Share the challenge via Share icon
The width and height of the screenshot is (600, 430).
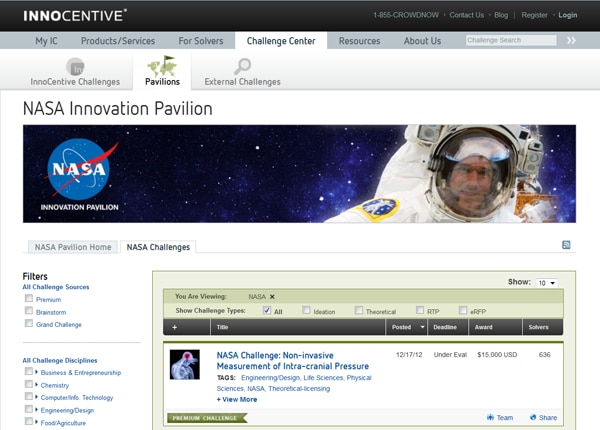pos(535,418)
